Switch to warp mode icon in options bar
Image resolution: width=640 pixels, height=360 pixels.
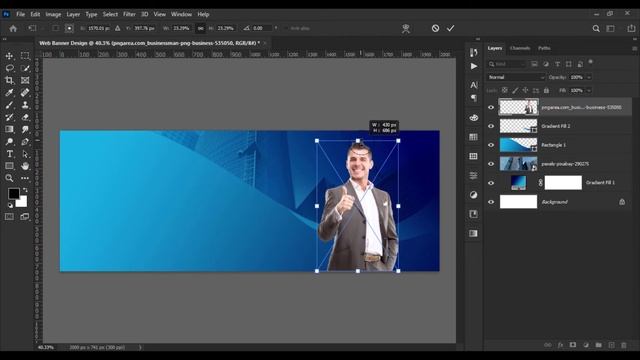[406, 28]
